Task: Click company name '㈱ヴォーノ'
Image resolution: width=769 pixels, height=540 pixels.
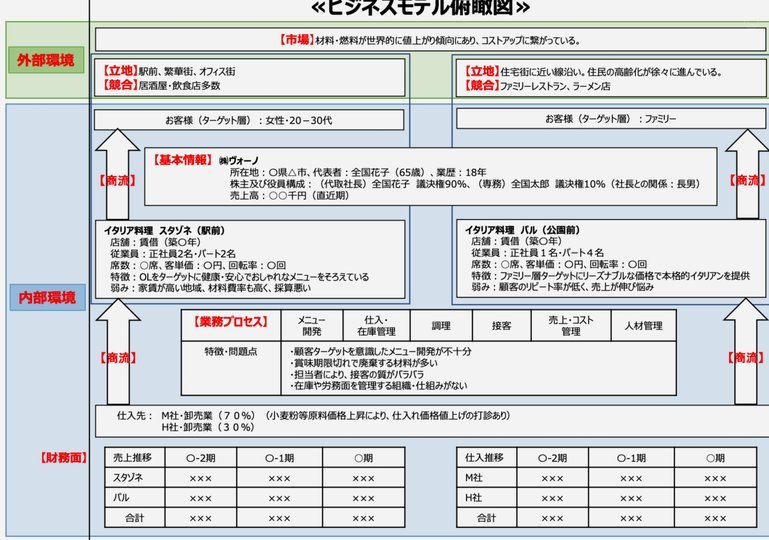Action: click(x=238, y=161)
